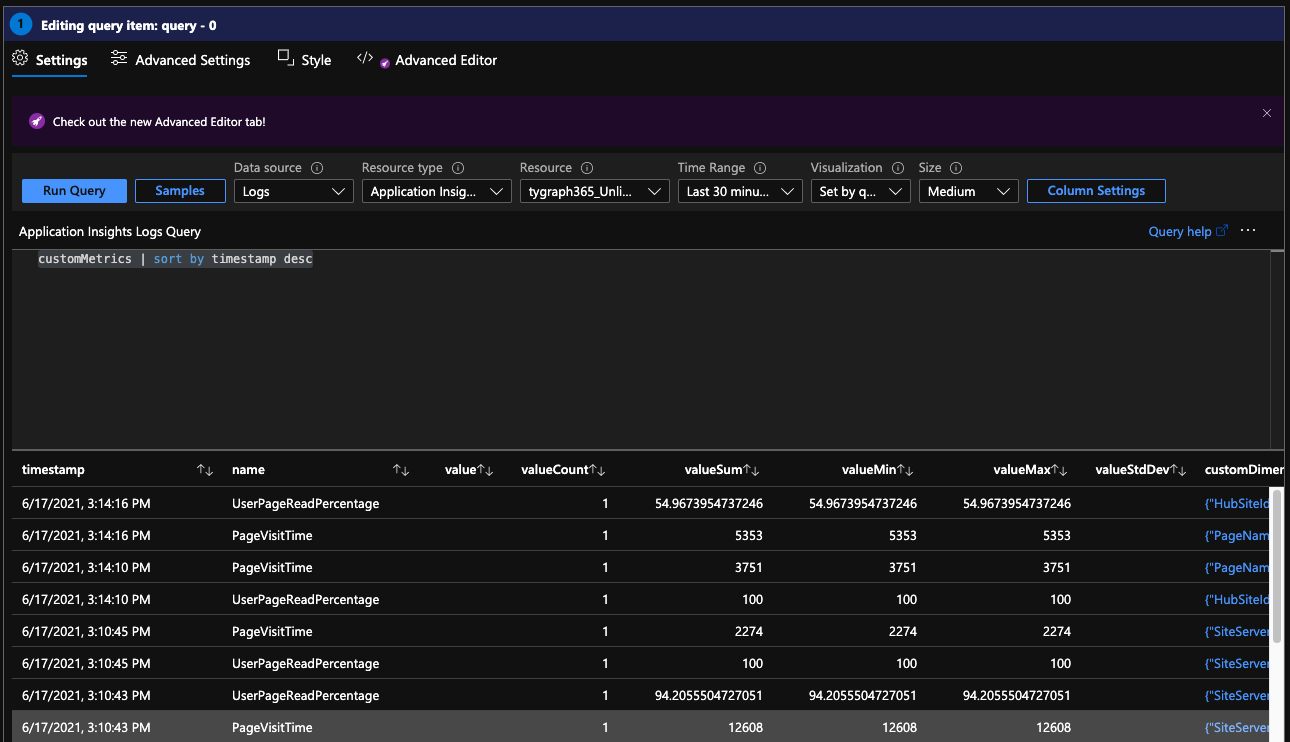Click the info icon next to Visualization

[x=898, y=168]
